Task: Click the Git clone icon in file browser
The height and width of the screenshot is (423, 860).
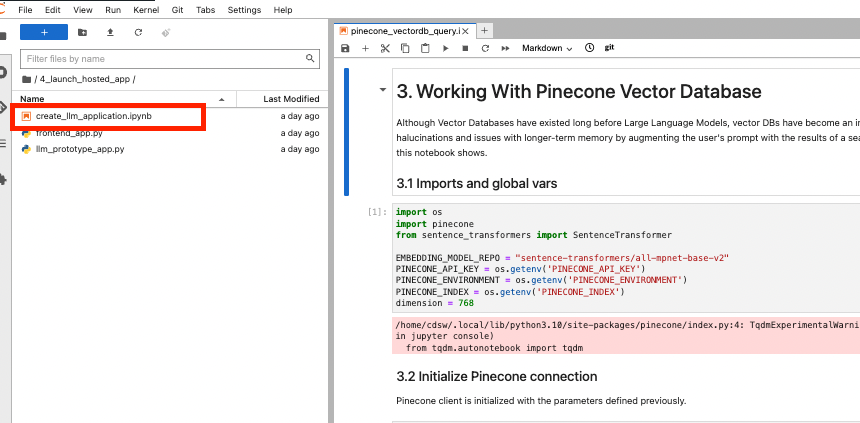Action: coord(166,32)
